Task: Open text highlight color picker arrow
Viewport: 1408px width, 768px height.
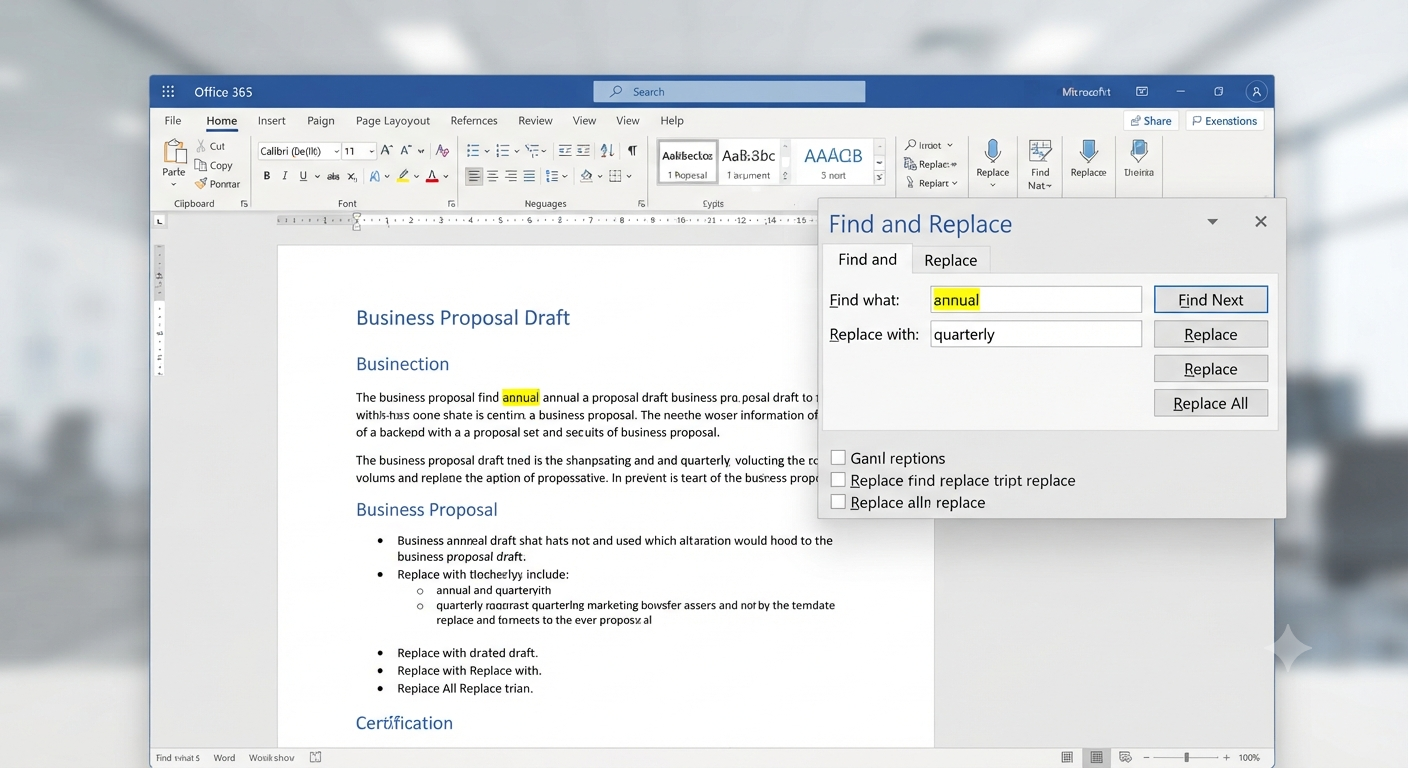Action: (416, 176)
